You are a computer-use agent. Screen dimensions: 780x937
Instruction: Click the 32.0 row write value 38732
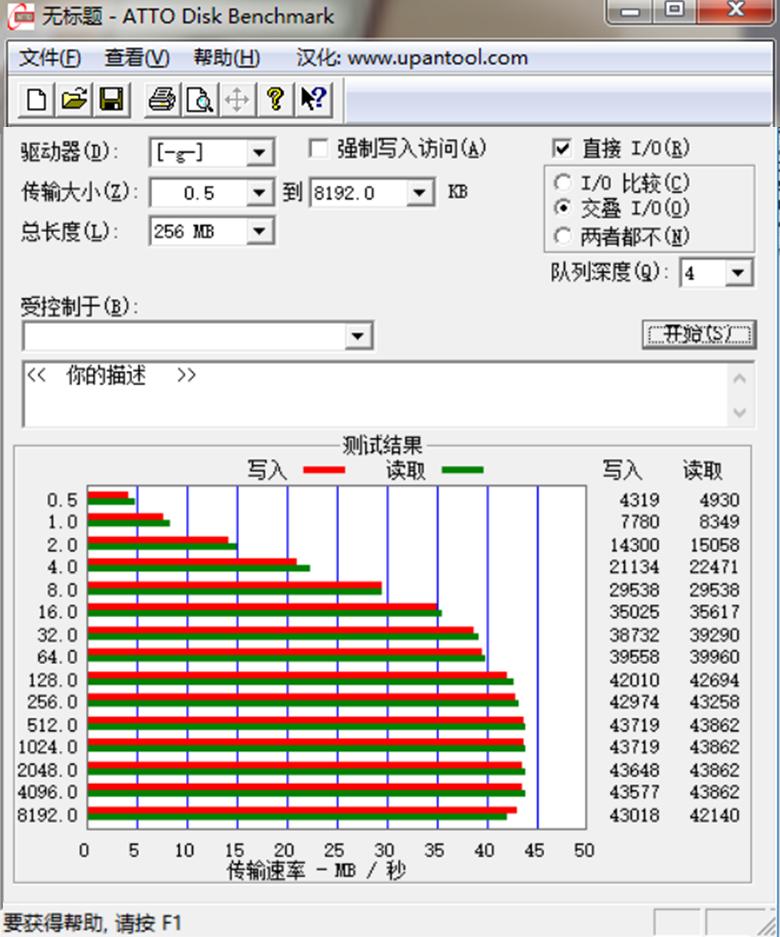(x=634, y=635)
